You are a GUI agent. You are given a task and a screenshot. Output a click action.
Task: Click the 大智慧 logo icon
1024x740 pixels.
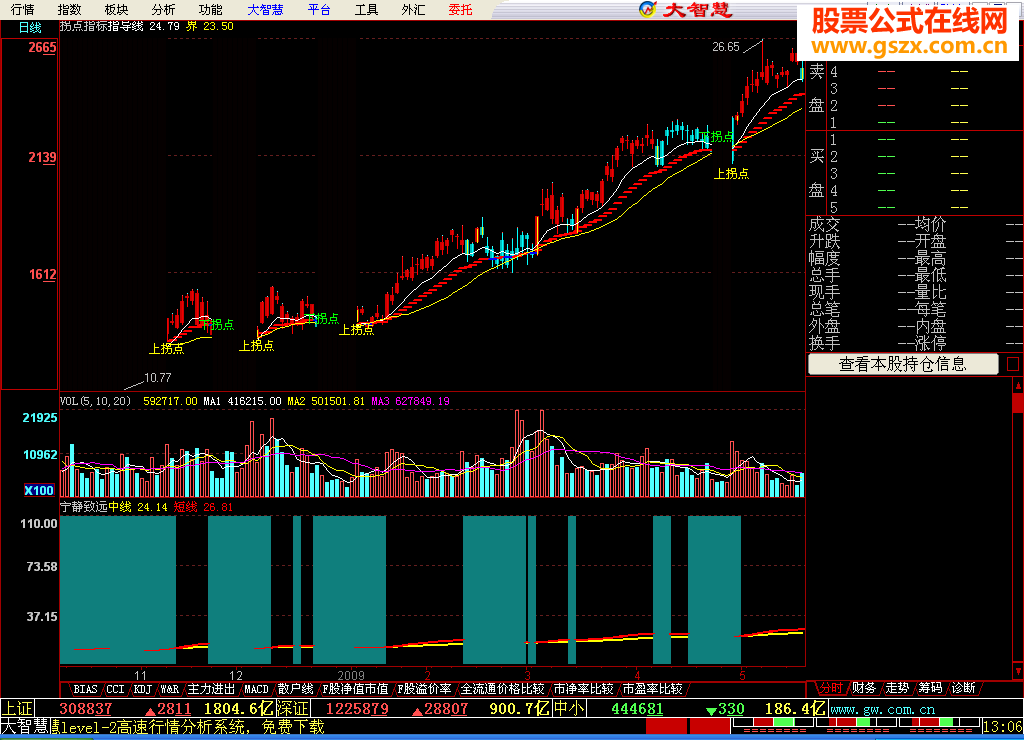[x=647, y=9]
